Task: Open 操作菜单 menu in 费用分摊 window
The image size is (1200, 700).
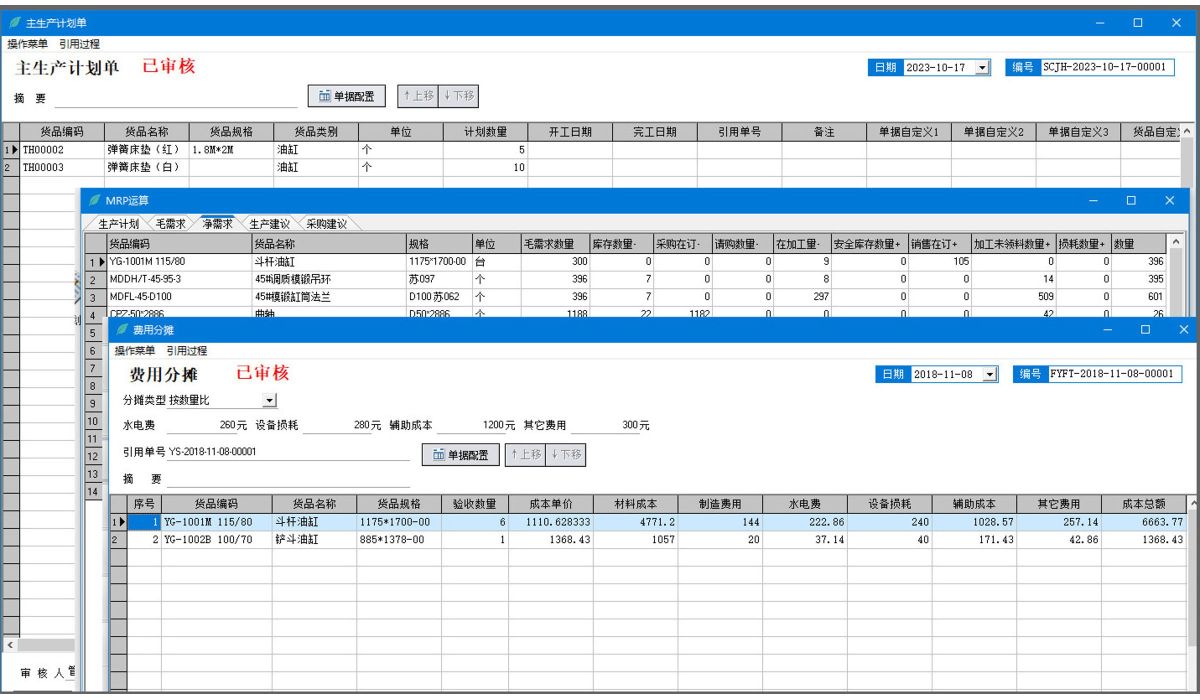Action: [135, 351]
